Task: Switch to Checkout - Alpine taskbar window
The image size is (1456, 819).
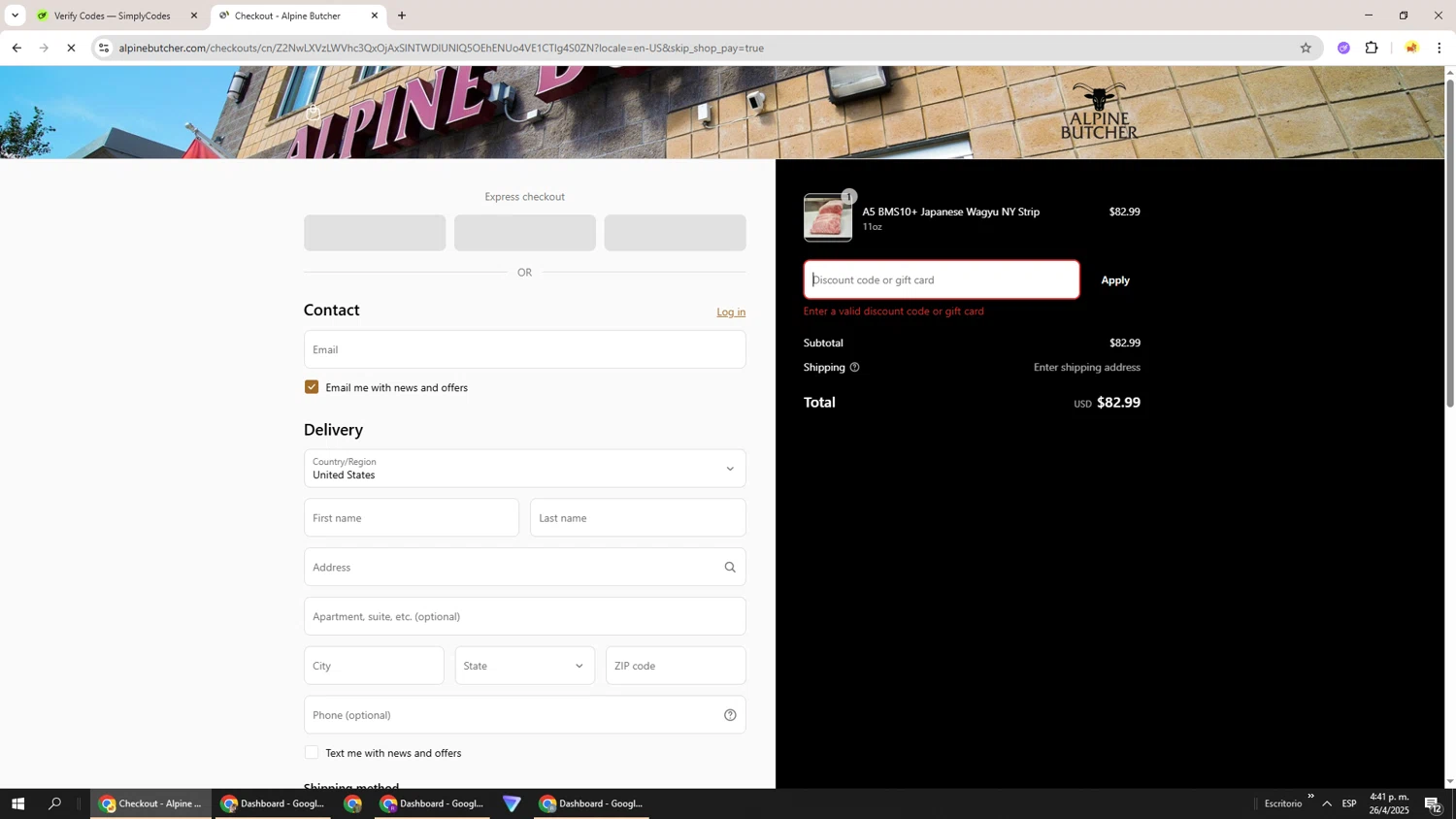Action: click(150, 803)
